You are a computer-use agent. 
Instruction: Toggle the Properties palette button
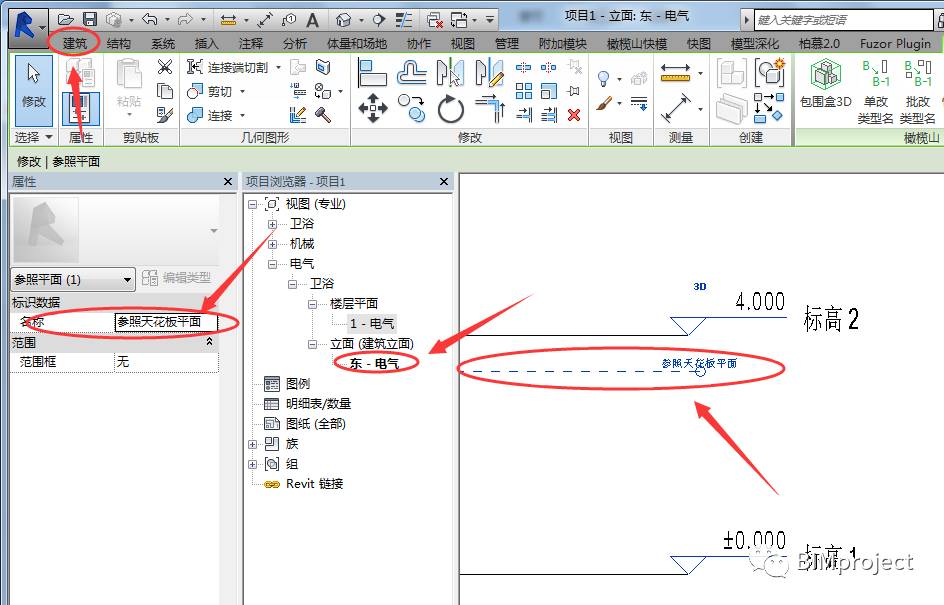[80, 108]
